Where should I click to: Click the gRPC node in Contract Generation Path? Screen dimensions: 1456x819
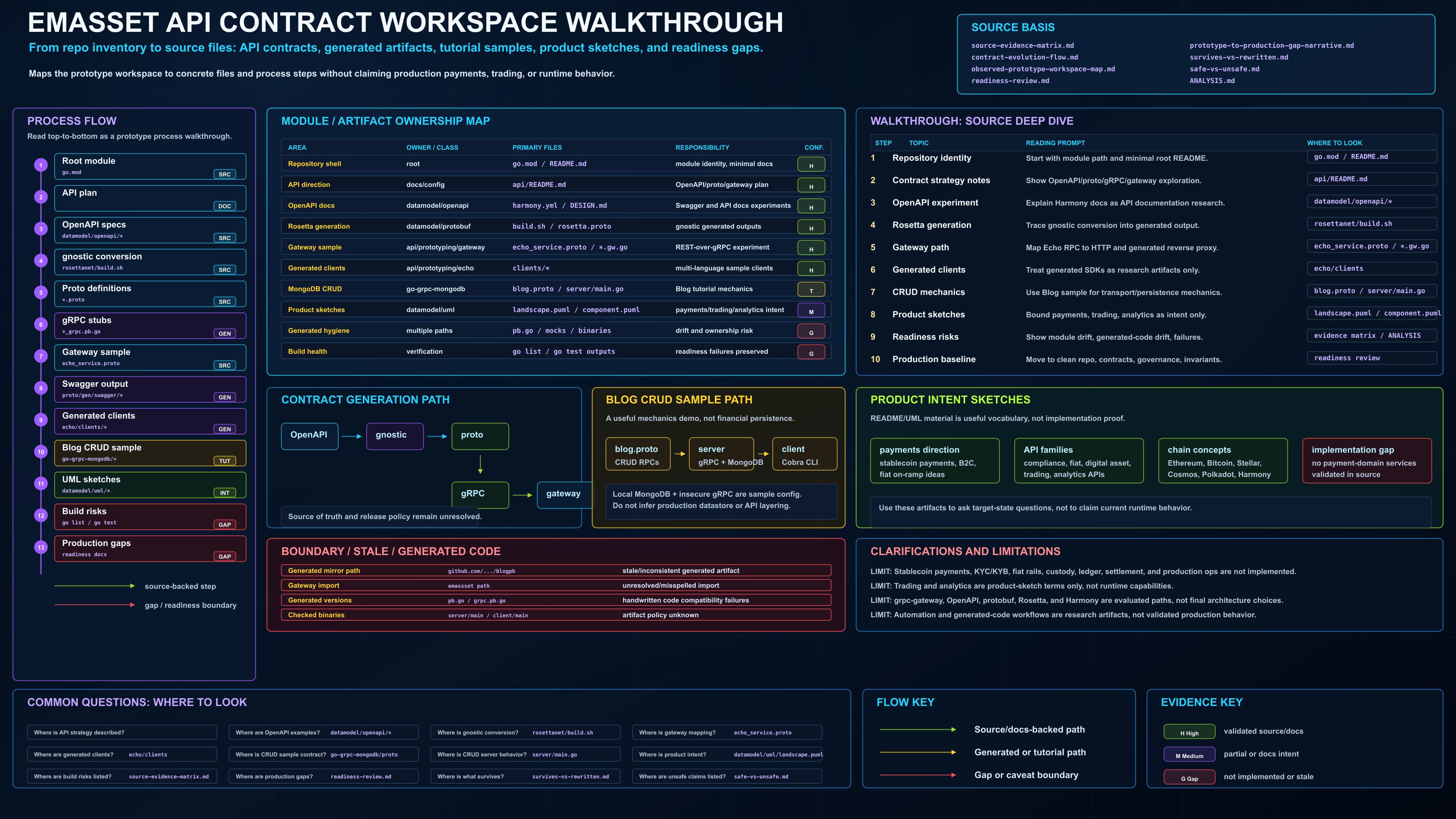480,494
